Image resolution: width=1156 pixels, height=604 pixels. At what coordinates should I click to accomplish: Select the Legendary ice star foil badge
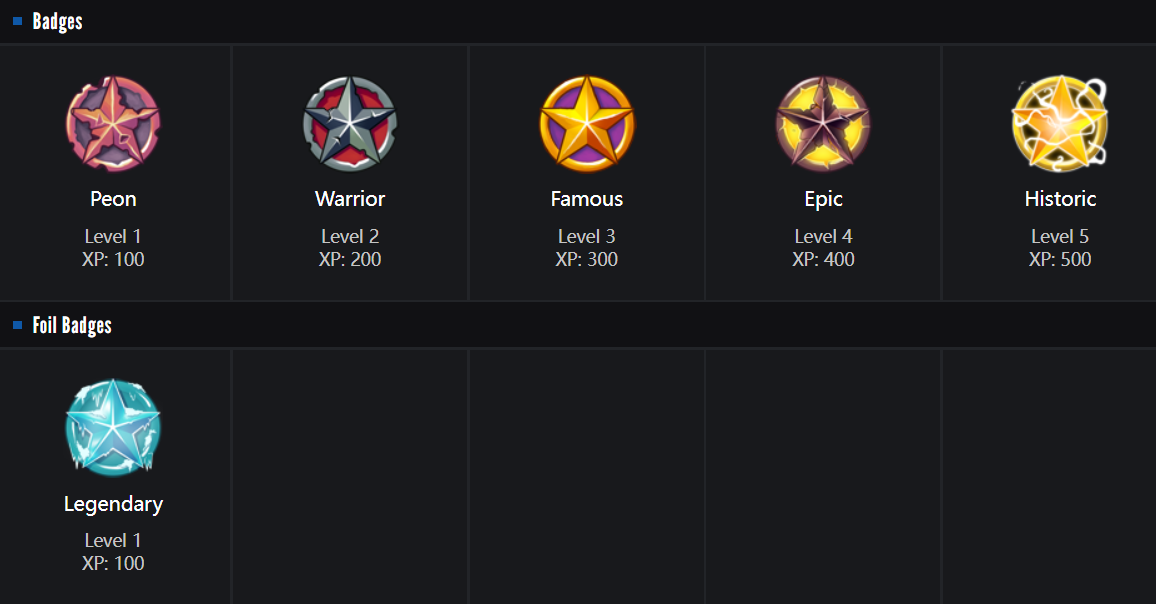(113, 428)
